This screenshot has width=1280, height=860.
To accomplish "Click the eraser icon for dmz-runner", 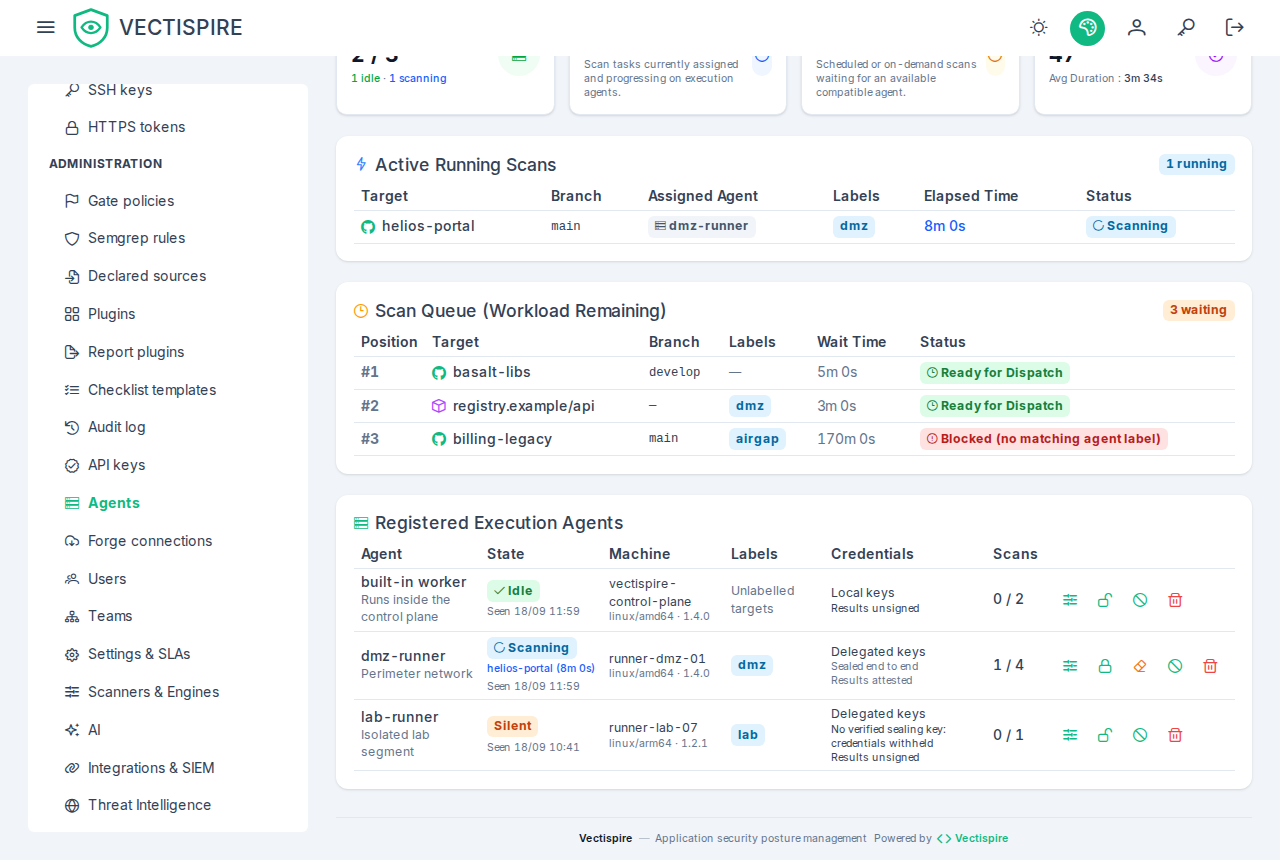I will pyautogui.click(x=1140, y=666).
